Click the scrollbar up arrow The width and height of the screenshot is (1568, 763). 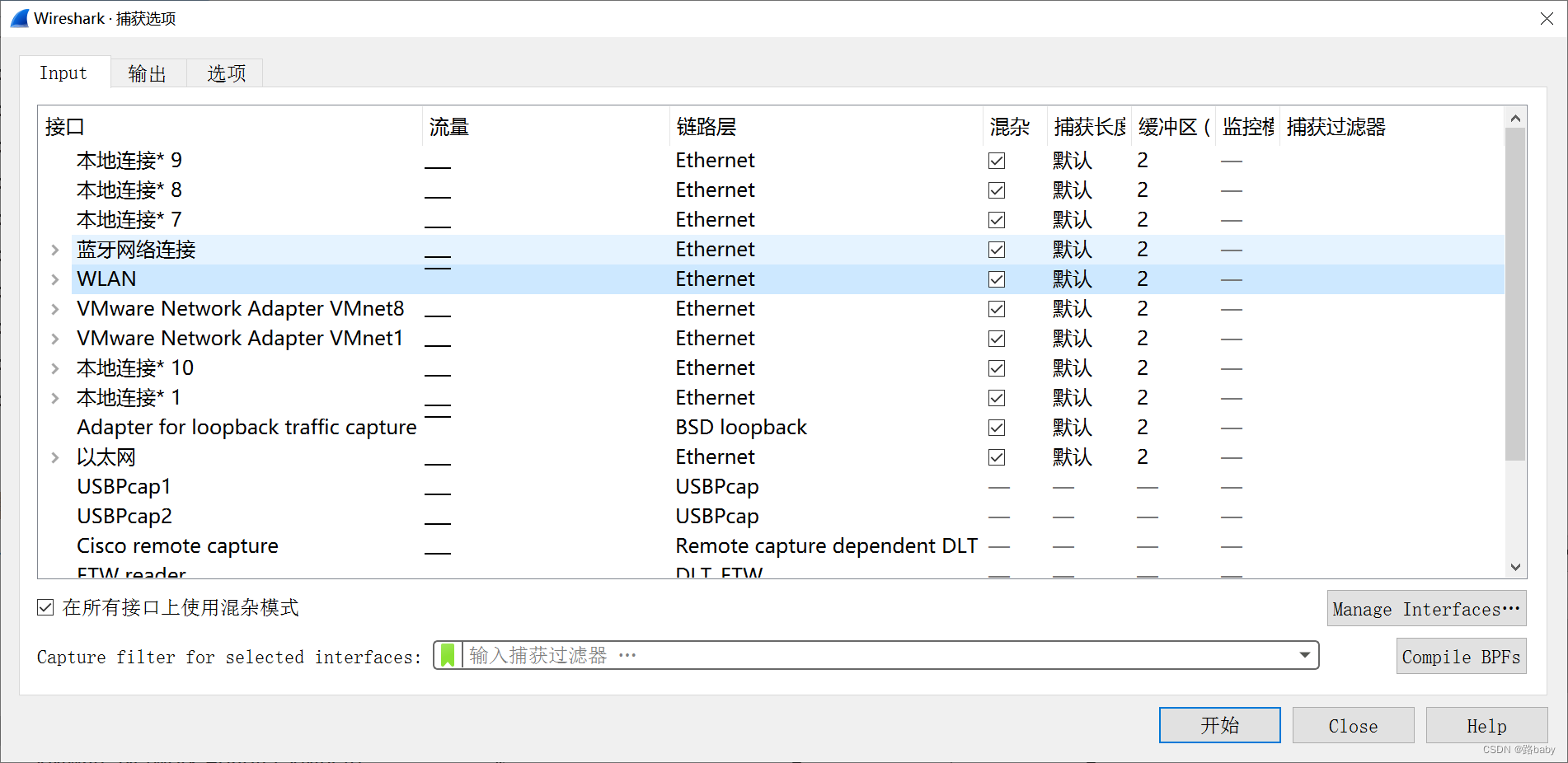1515,119
